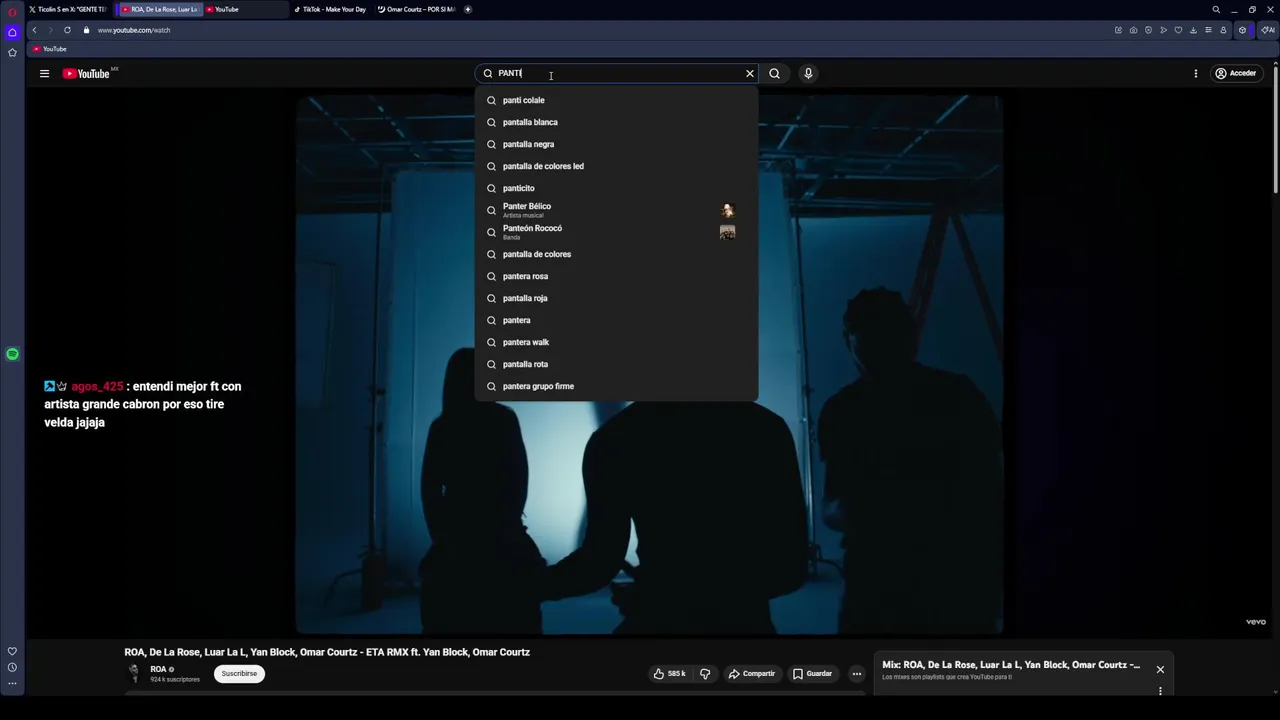
Task: Click the Opera home sidebar icon
Action: 12,32
